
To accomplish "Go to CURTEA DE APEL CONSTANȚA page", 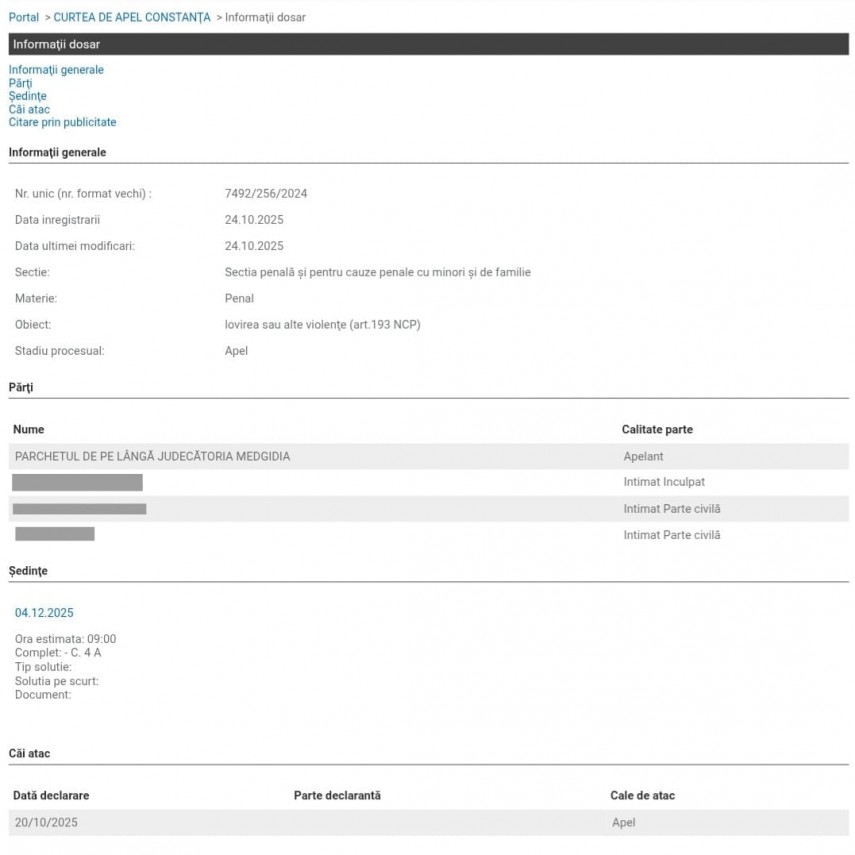I will tap(132, 17).
